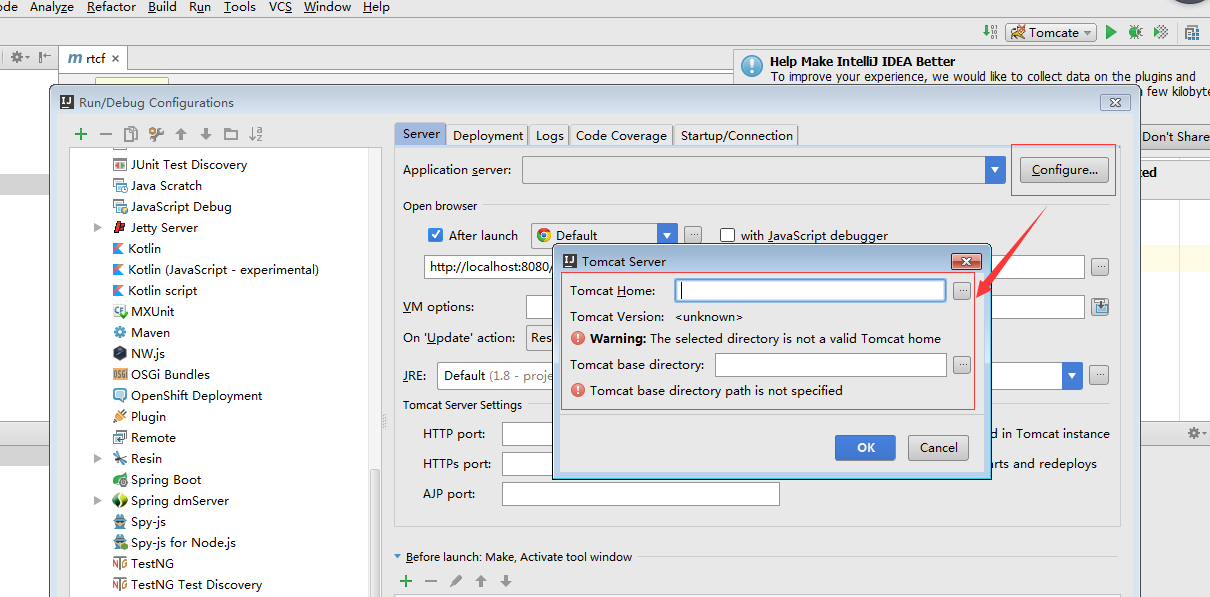Click the Configure... button
Viewport: 1210px width, 597px height.
pyautogui.click(x=1064, y=170)
